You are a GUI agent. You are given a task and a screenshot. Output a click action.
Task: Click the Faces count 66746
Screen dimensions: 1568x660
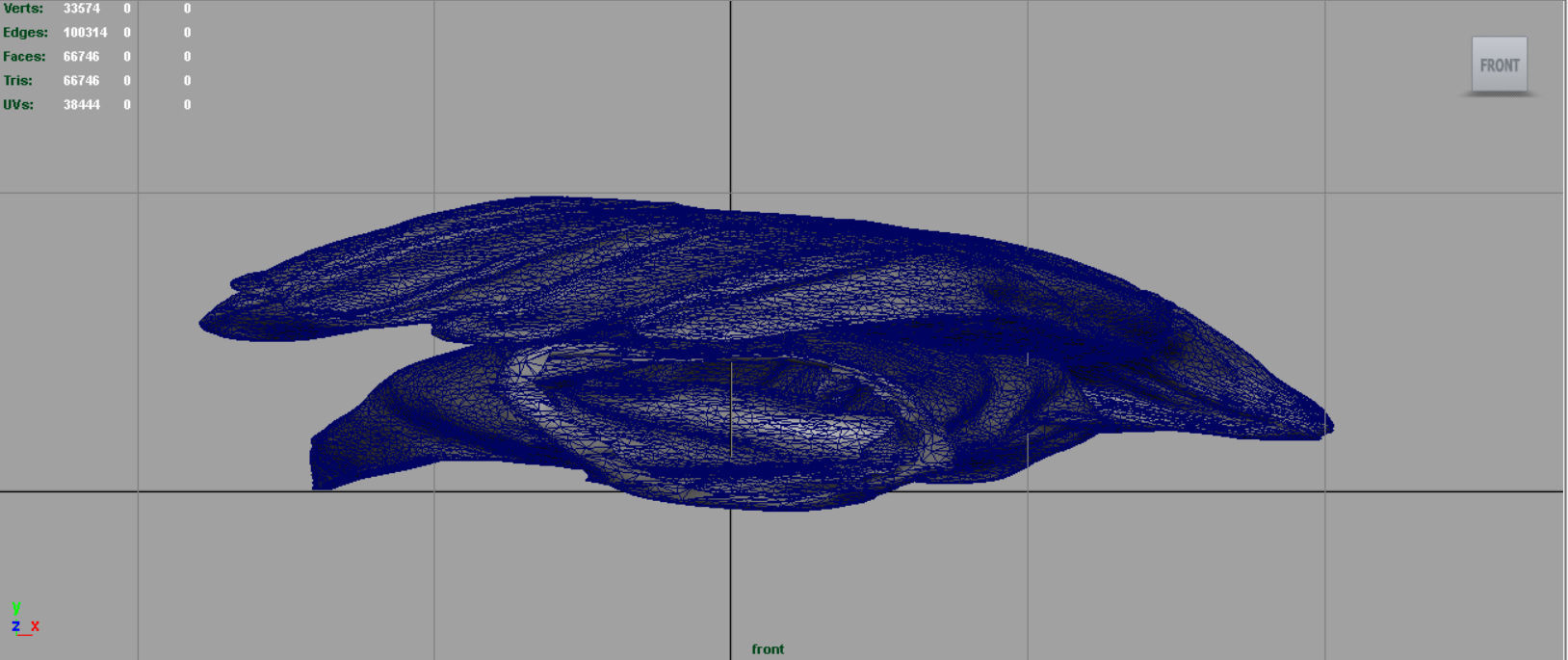(82, 57)
